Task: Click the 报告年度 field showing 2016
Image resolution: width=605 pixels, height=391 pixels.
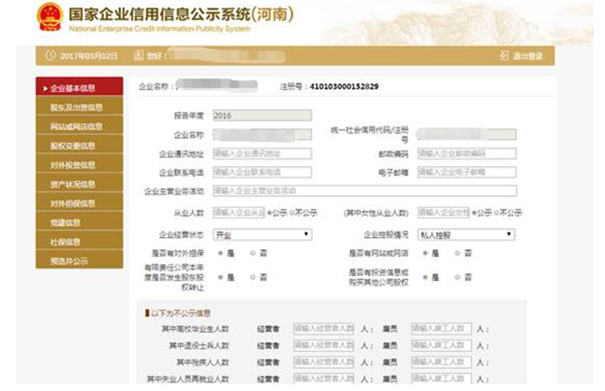Action: [262, 115]
